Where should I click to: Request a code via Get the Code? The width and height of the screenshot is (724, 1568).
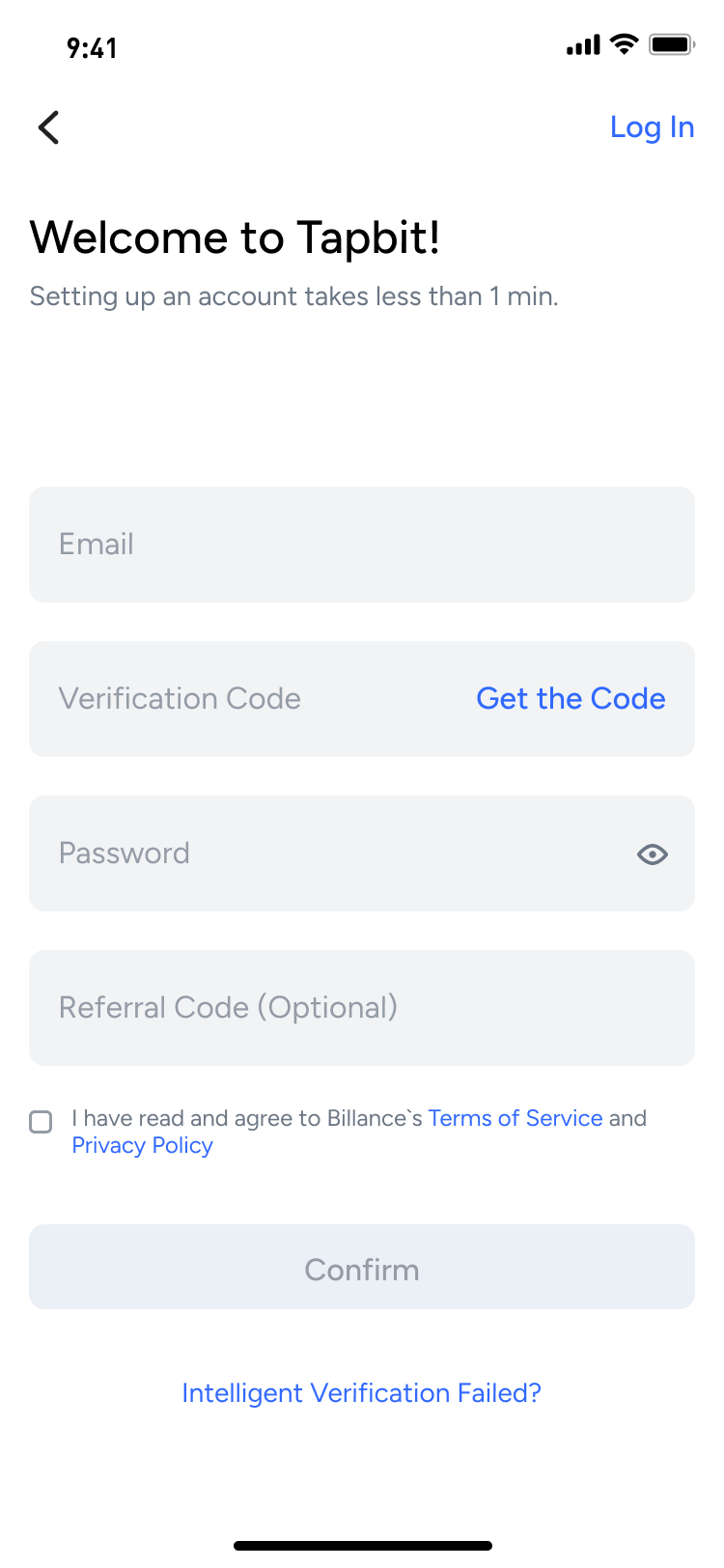(x=571, y=698)
